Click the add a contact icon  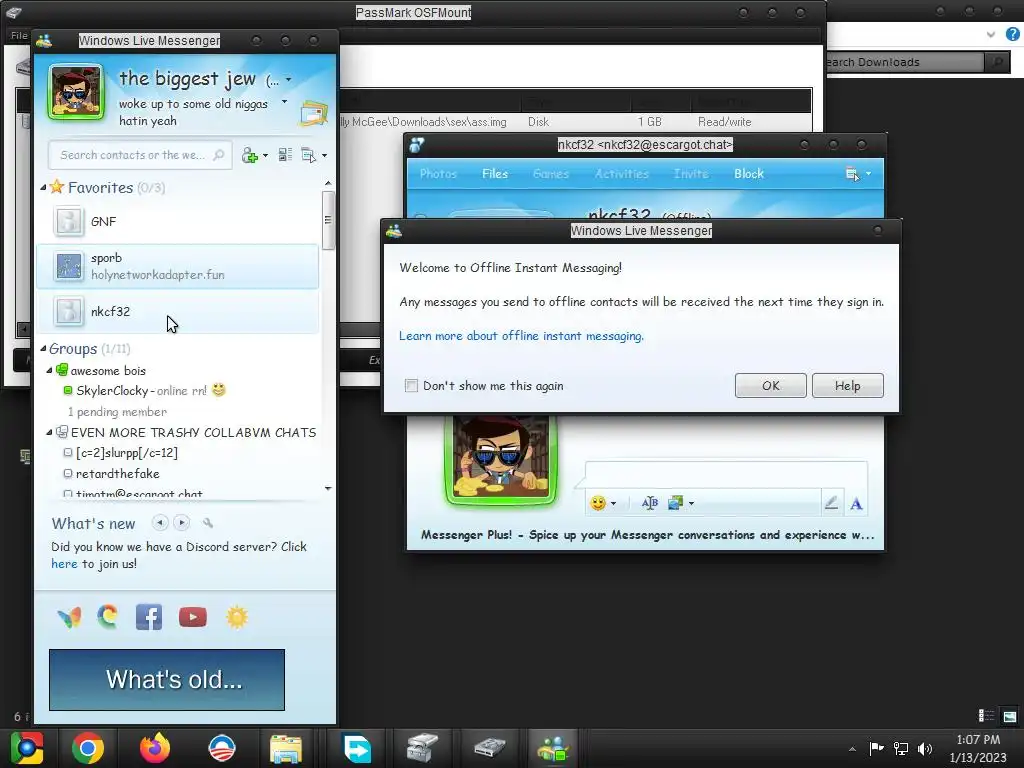click(249, 155)
